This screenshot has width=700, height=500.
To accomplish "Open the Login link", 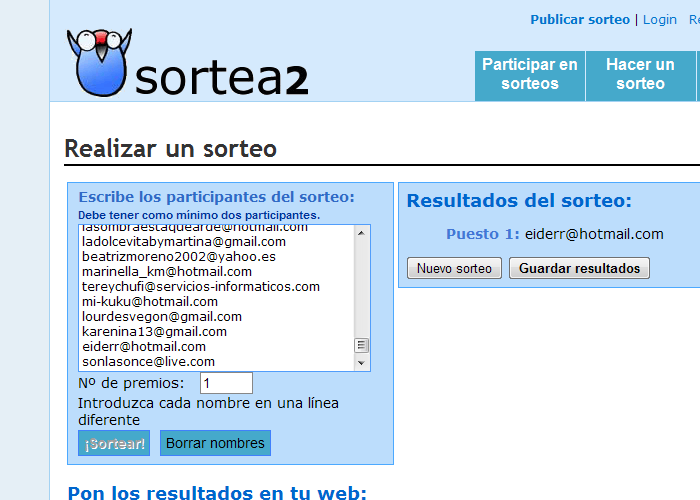I will pyautogui.click(x=659, y=20).
